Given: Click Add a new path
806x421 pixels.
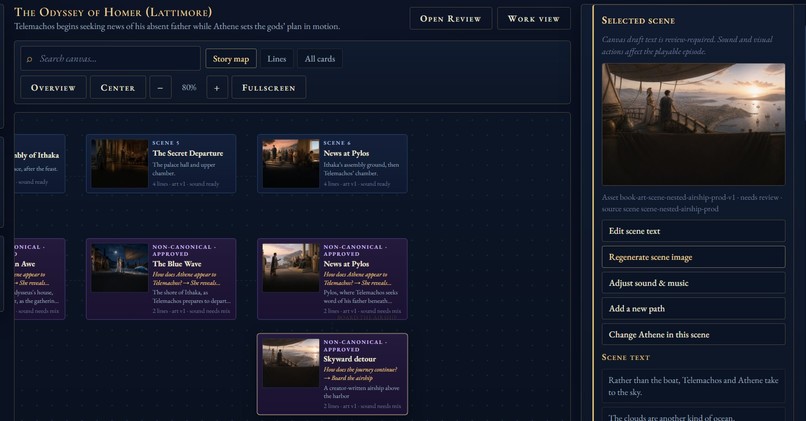Looking at the screenshot, I should [x=693, y=308].
